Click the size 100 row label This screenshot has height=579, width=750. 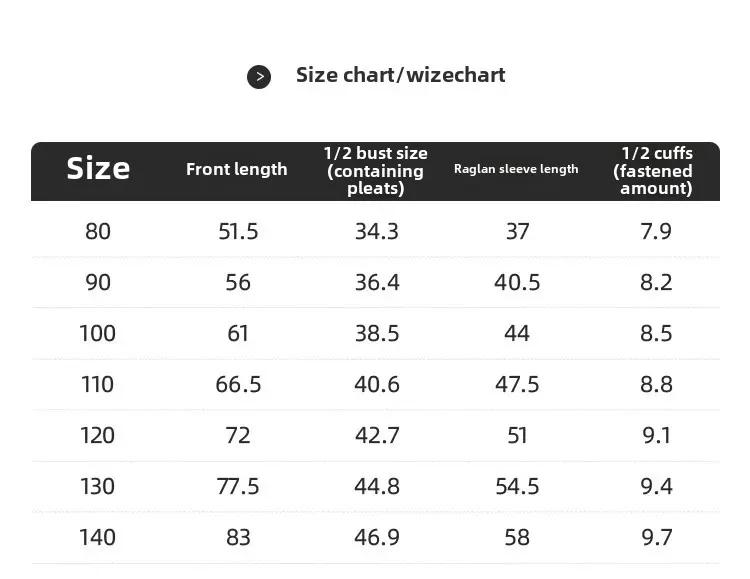point(98,334)
